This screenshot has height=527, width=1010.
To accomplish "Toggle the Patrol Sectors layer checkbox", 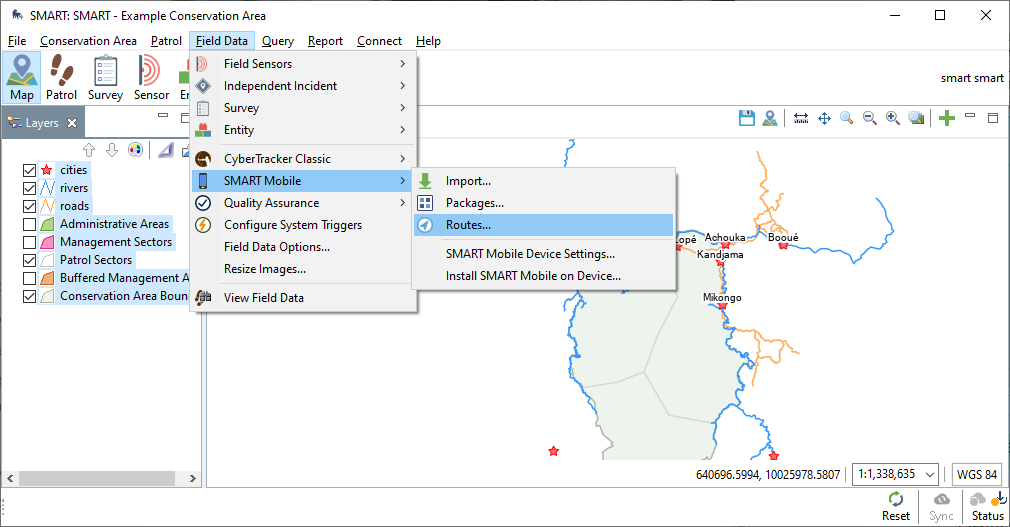I will coord(29,260).
